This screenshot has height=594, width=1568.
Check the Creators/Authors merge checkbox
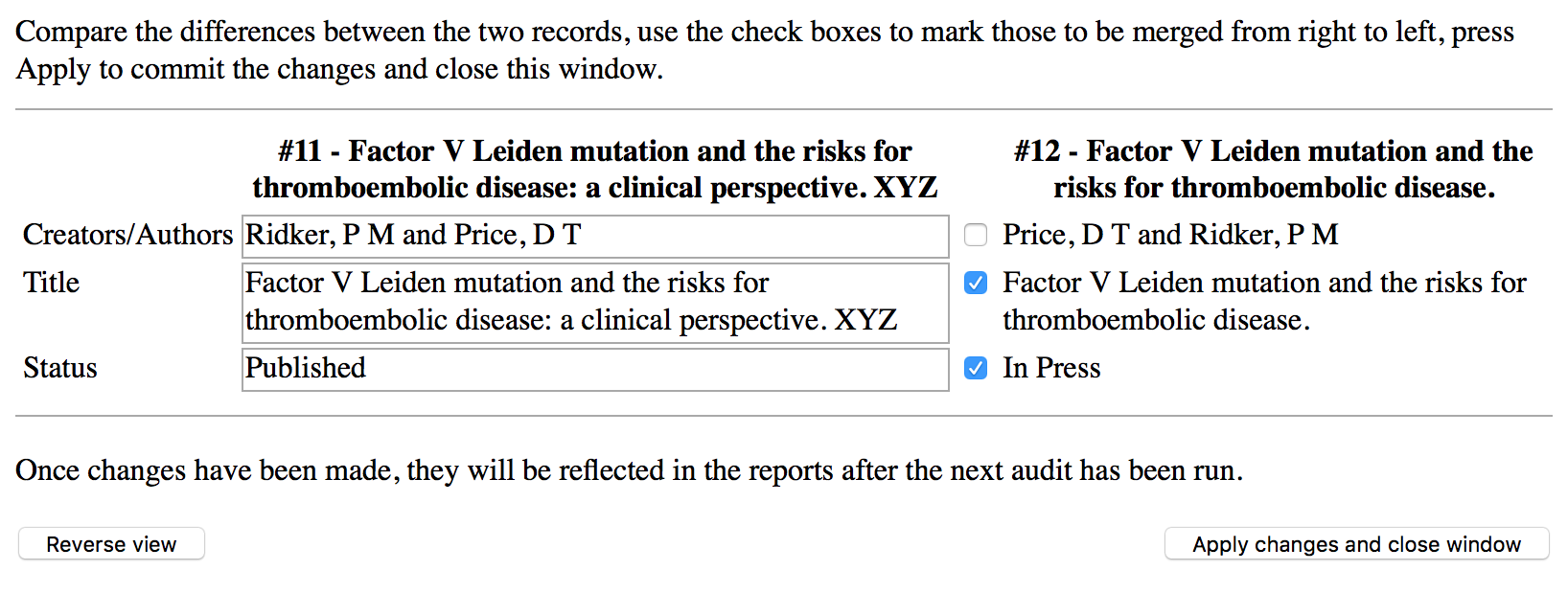coord(976,235)
